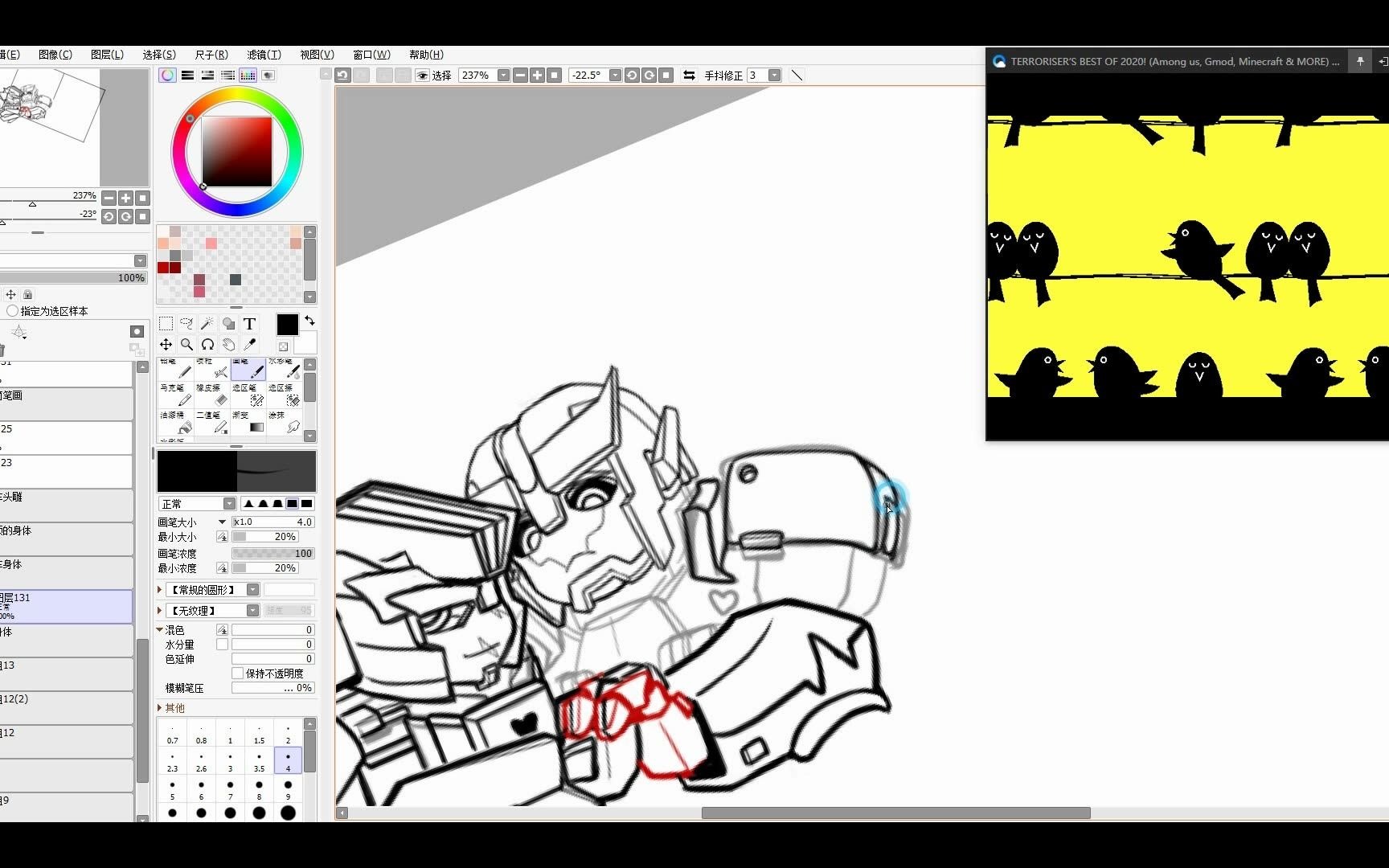Click toolbar zoom out minus button

click(x=520, y=75)
